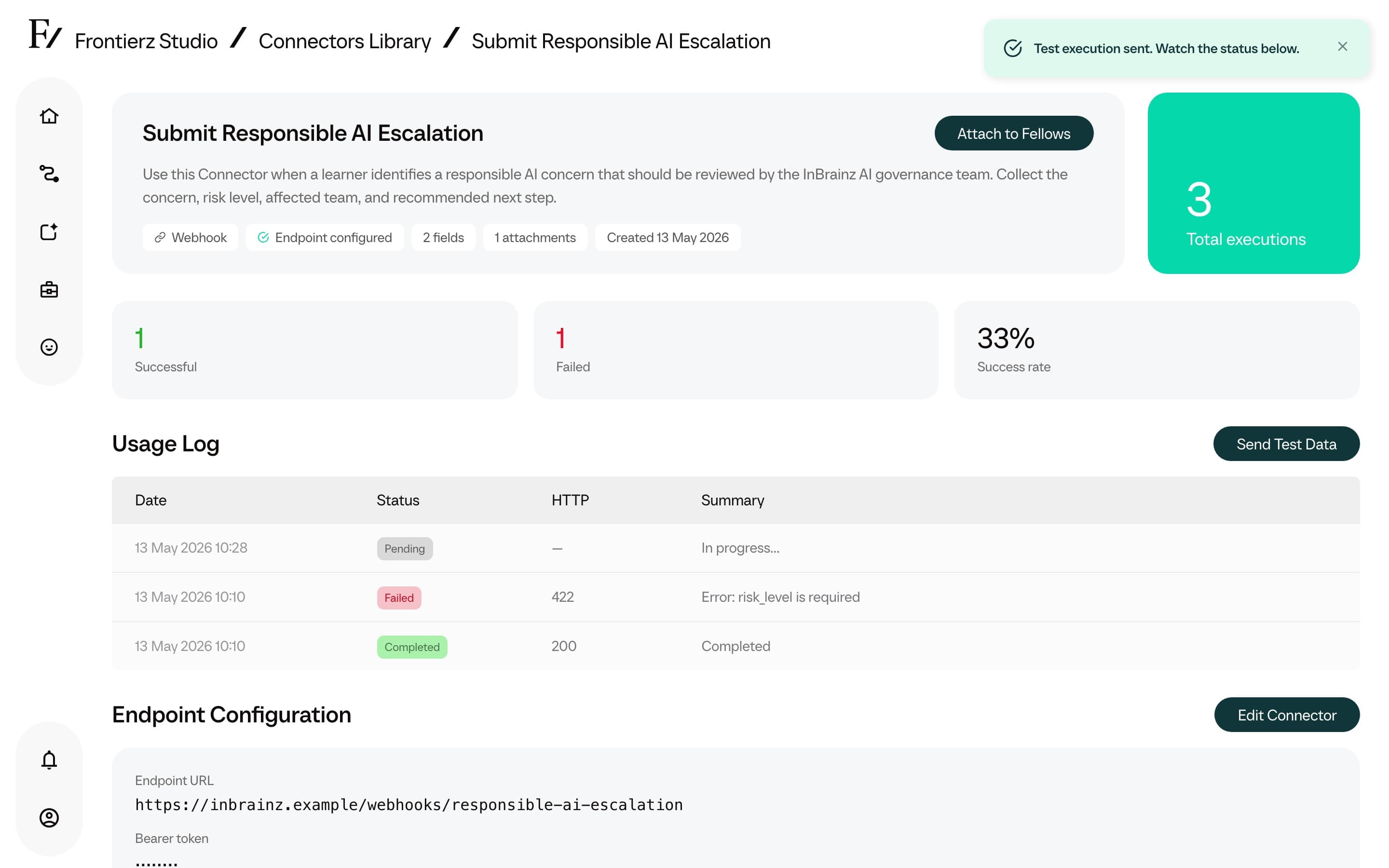Click the HTTP column header
The width and height of the screenshot is (1389, 868).
[x=570, y=500]
